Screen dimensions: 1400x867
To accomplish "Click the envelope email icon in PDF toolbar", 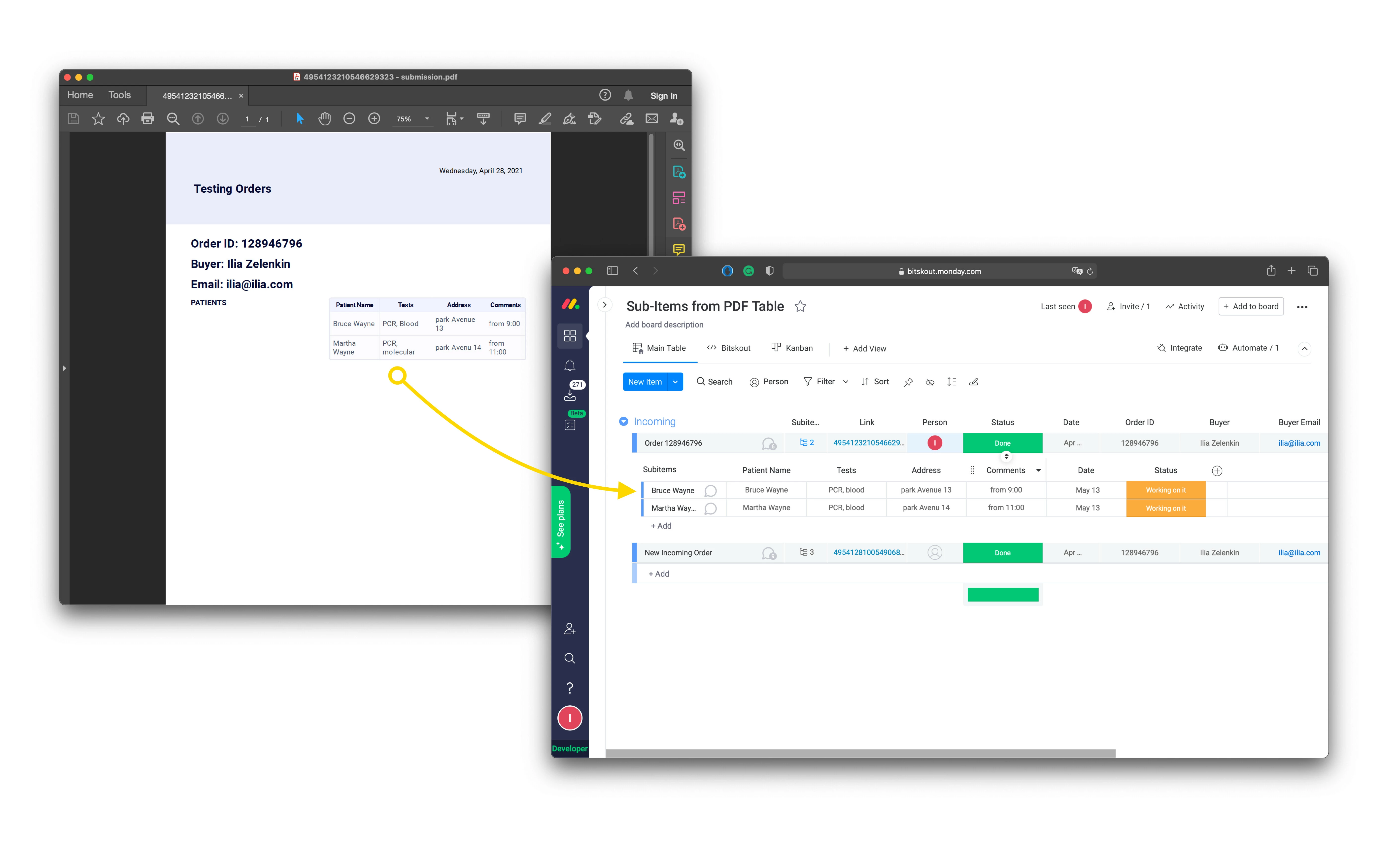I will 651,119.
